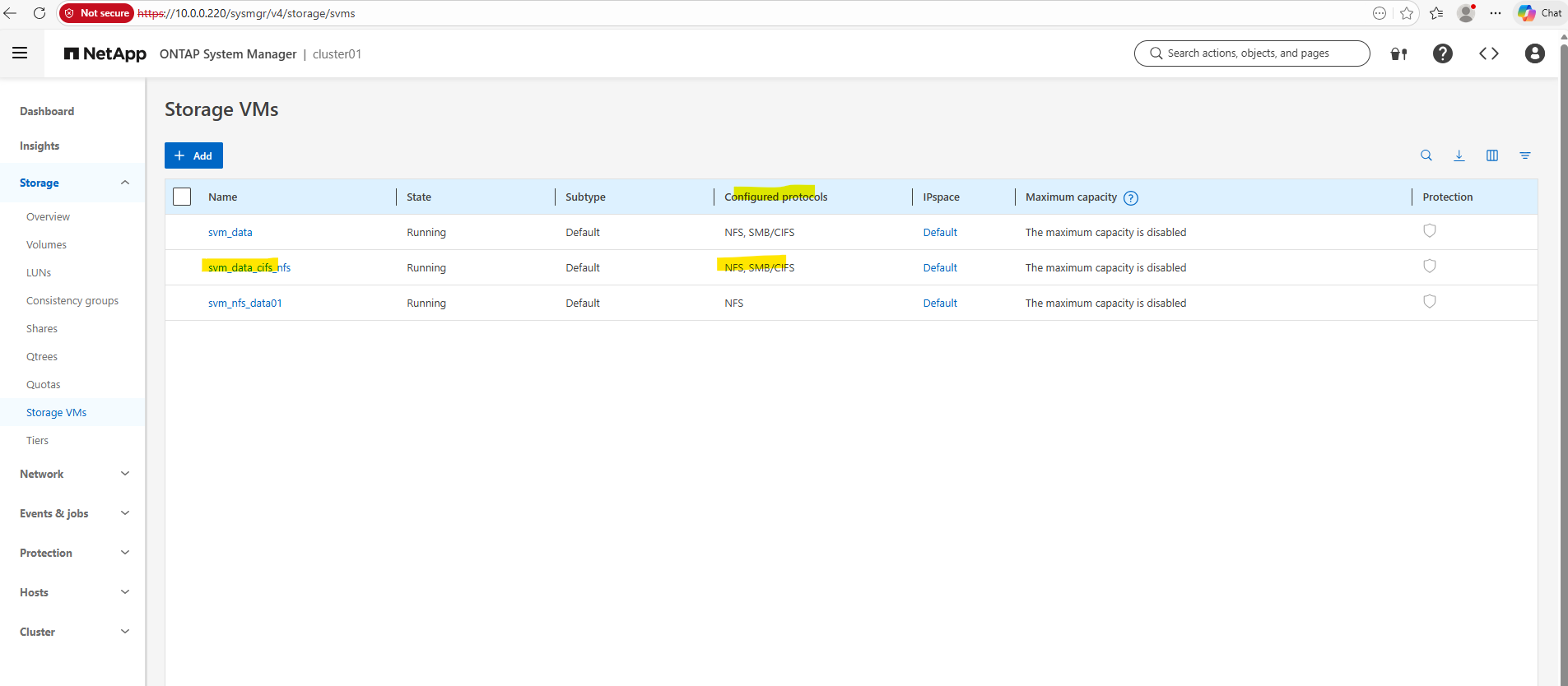Toggle the select-all checkbox in table header
This screenshot has height=686, width=1568.
click(182, 197)
